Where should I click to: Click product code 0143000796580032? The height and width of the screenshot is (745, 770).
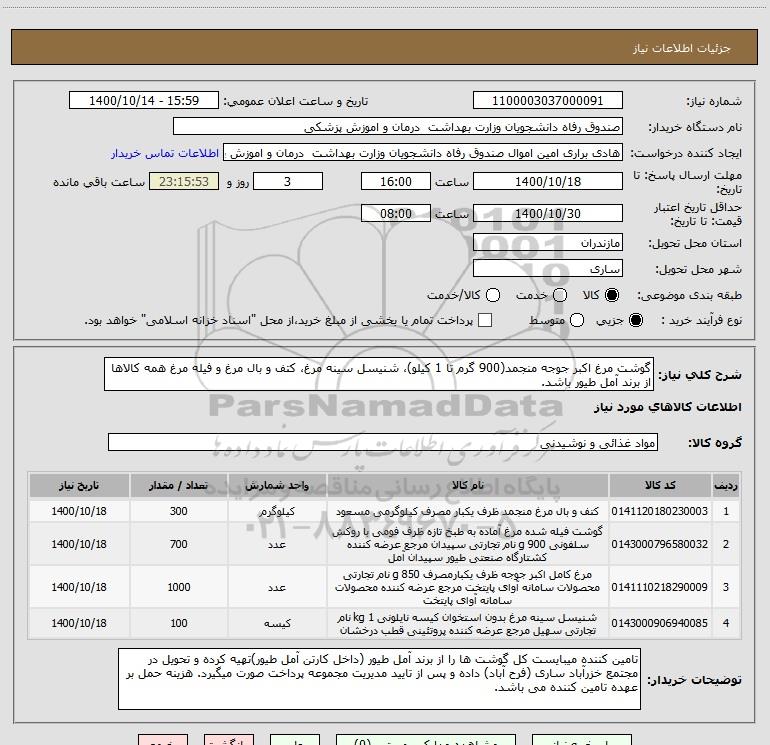[660, 544]
